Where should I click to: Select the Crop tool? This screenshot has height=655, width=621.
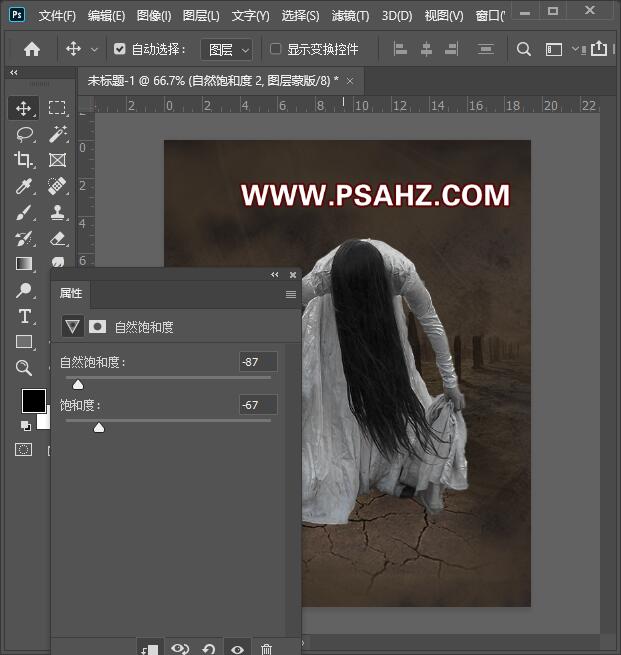23,160
